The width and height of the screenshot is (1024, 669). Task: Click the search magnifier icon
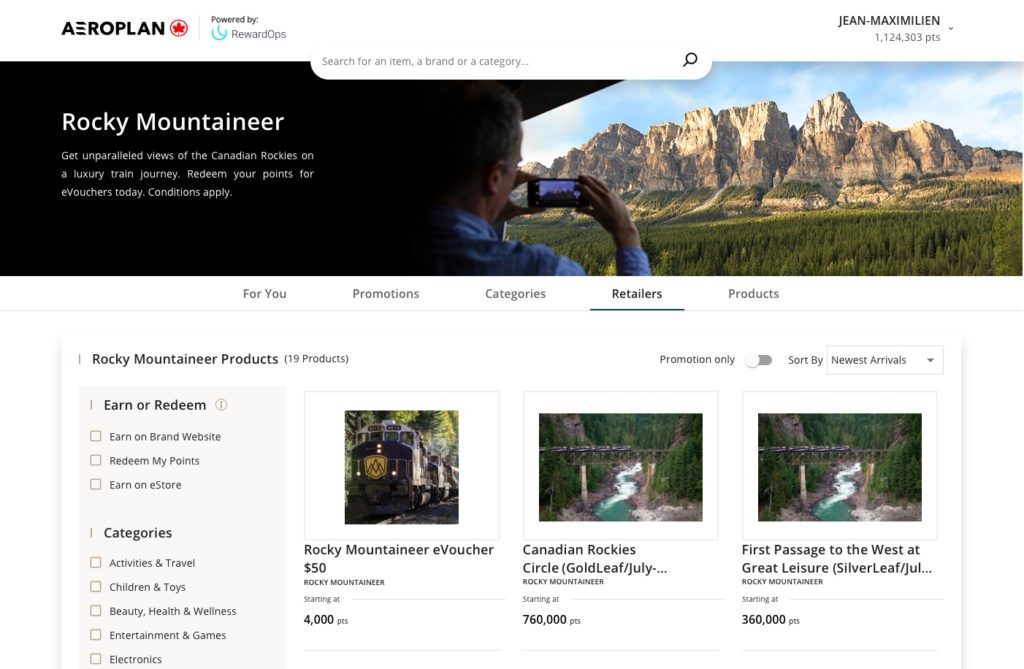689,59
